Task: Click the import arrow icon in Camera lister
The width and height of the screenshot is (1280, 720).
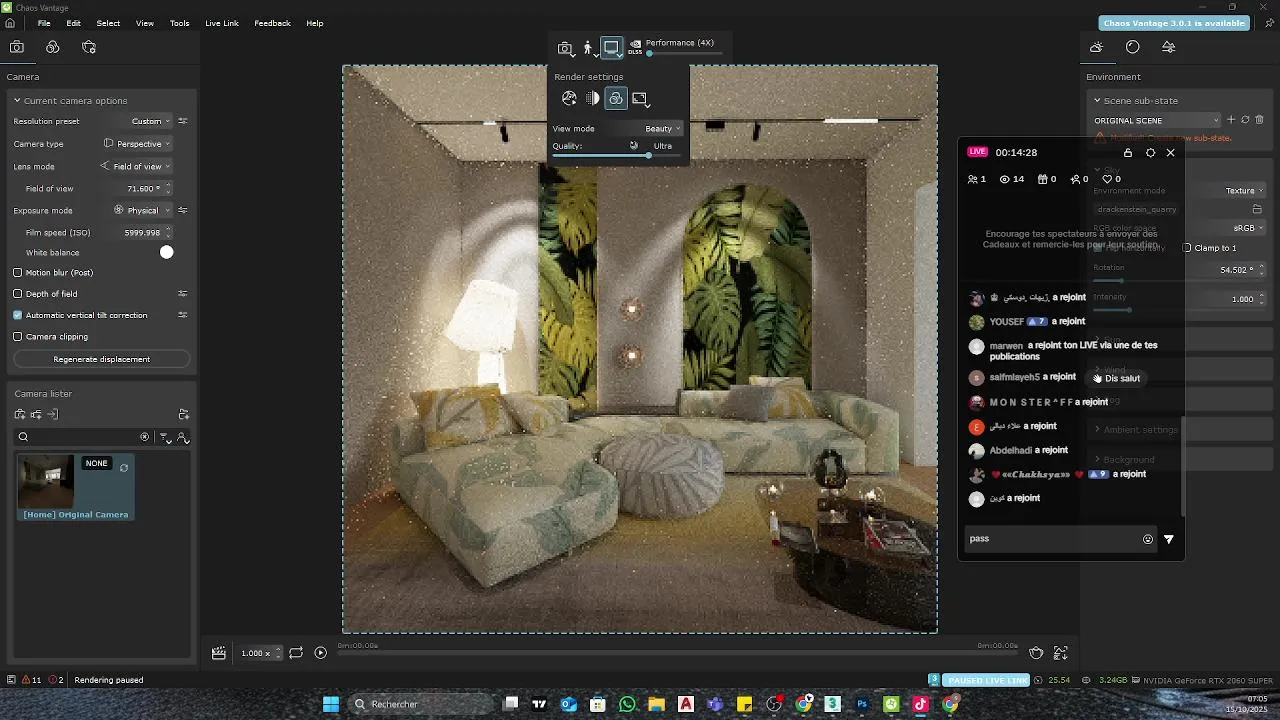Action: tap(53, 414)
